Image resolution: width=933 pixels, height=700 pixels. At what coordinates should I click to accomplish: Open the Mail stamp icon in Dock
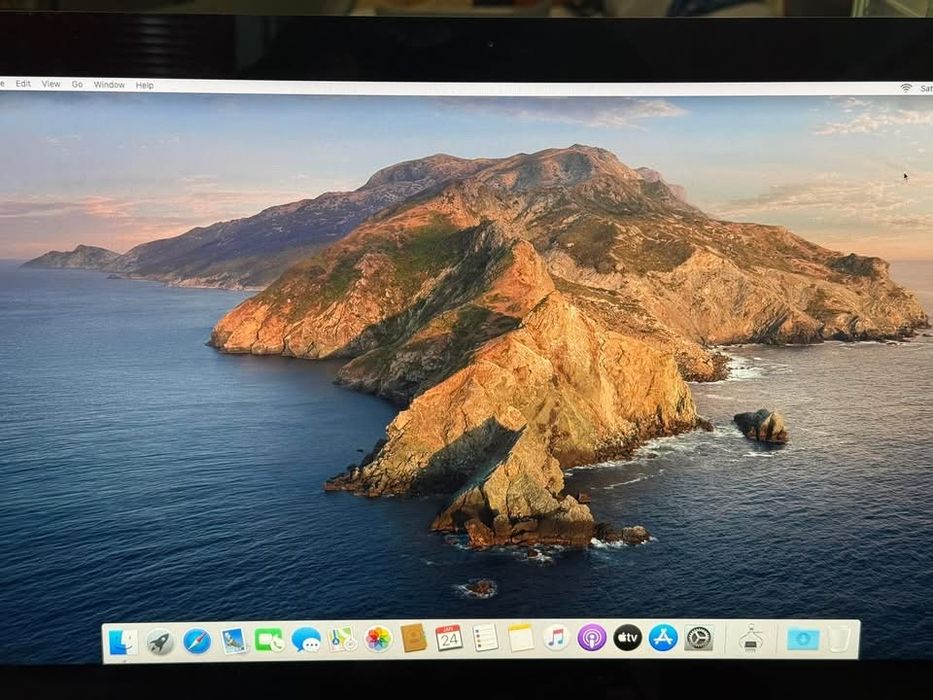(233, 641)
